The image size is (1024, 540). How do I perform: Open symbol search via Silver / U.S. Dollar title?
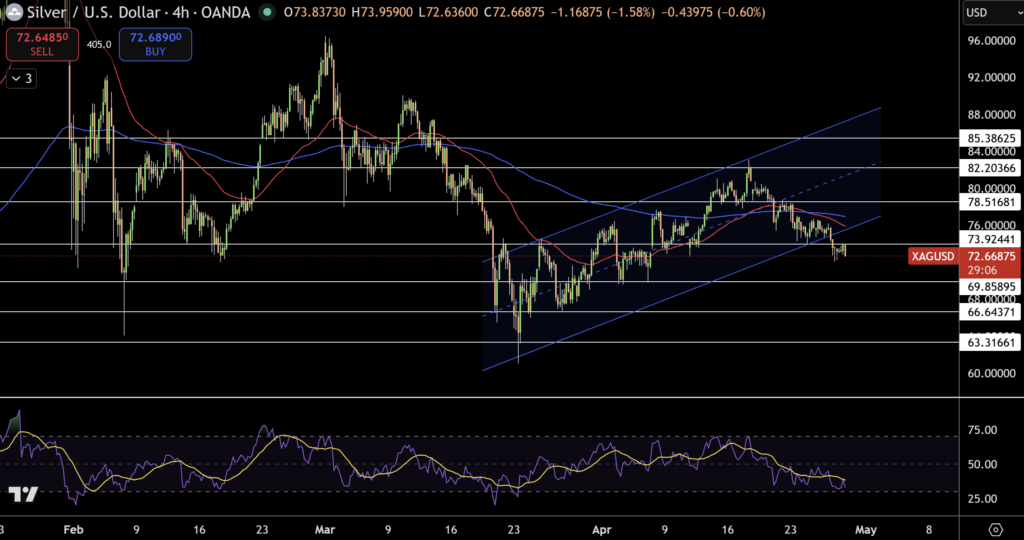pos(93,12)
